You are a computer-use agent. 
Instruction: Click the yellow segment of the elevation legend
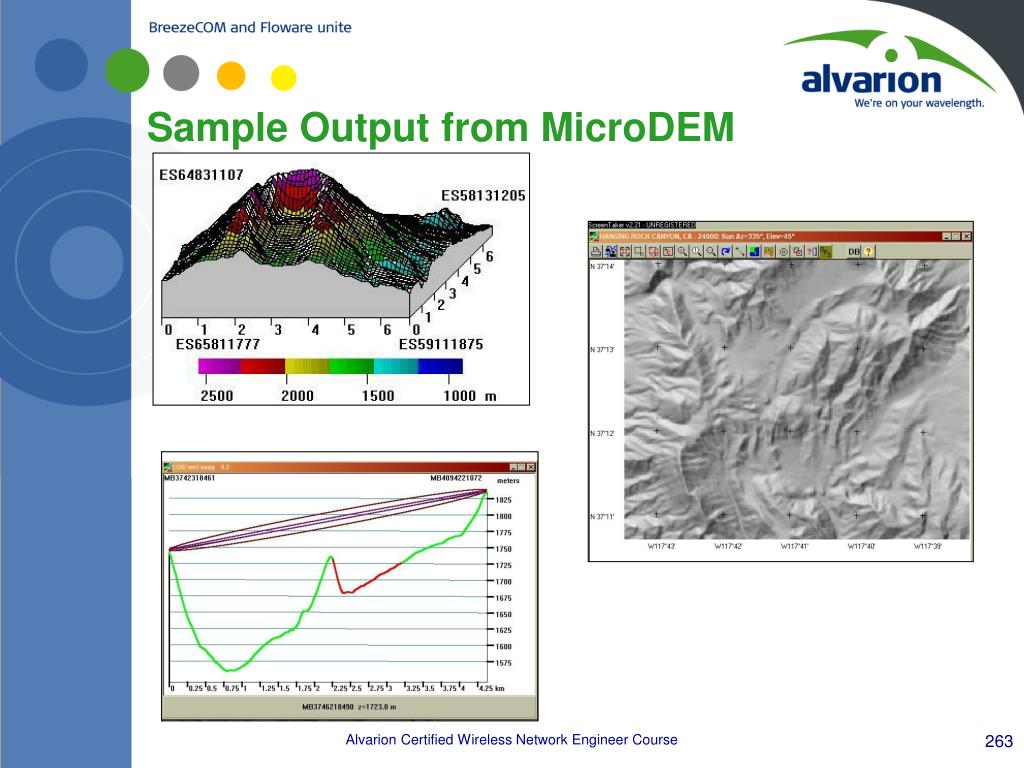pyautogui.click(x=307, y=366)
